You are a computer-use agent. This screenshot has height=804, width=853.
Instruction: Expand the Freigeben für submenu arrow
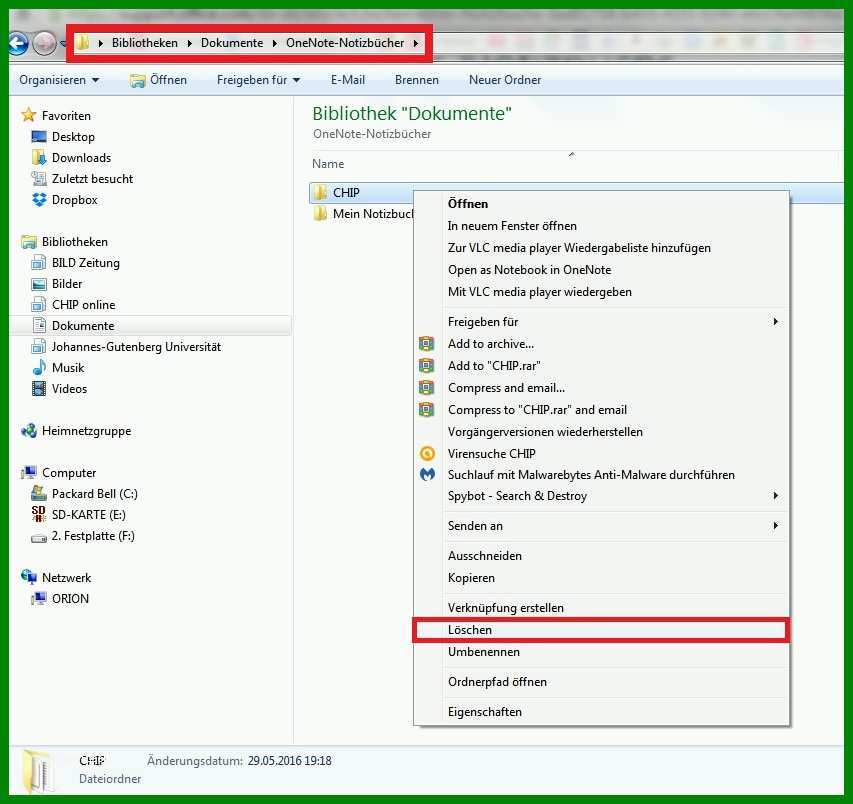775,321
